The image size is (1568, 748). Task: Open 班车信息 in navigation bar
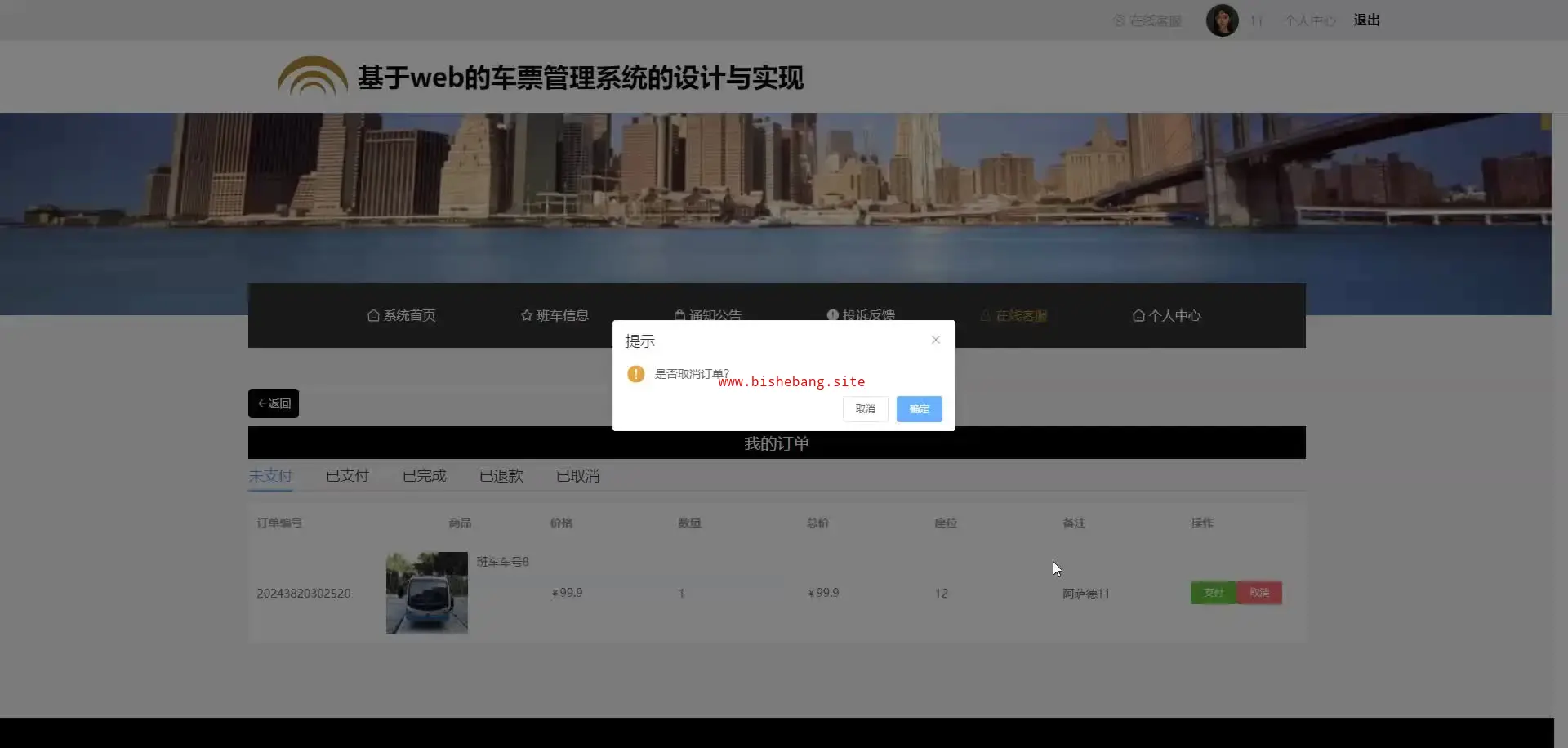pyautogui.click(x=555, y=315)
